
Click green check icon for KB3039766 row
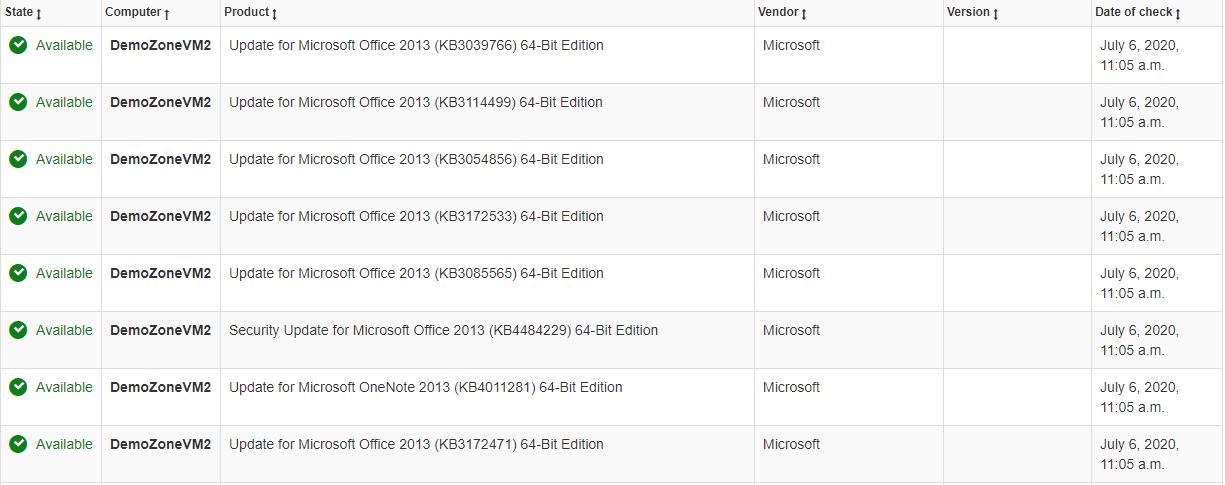click(18, 45)
